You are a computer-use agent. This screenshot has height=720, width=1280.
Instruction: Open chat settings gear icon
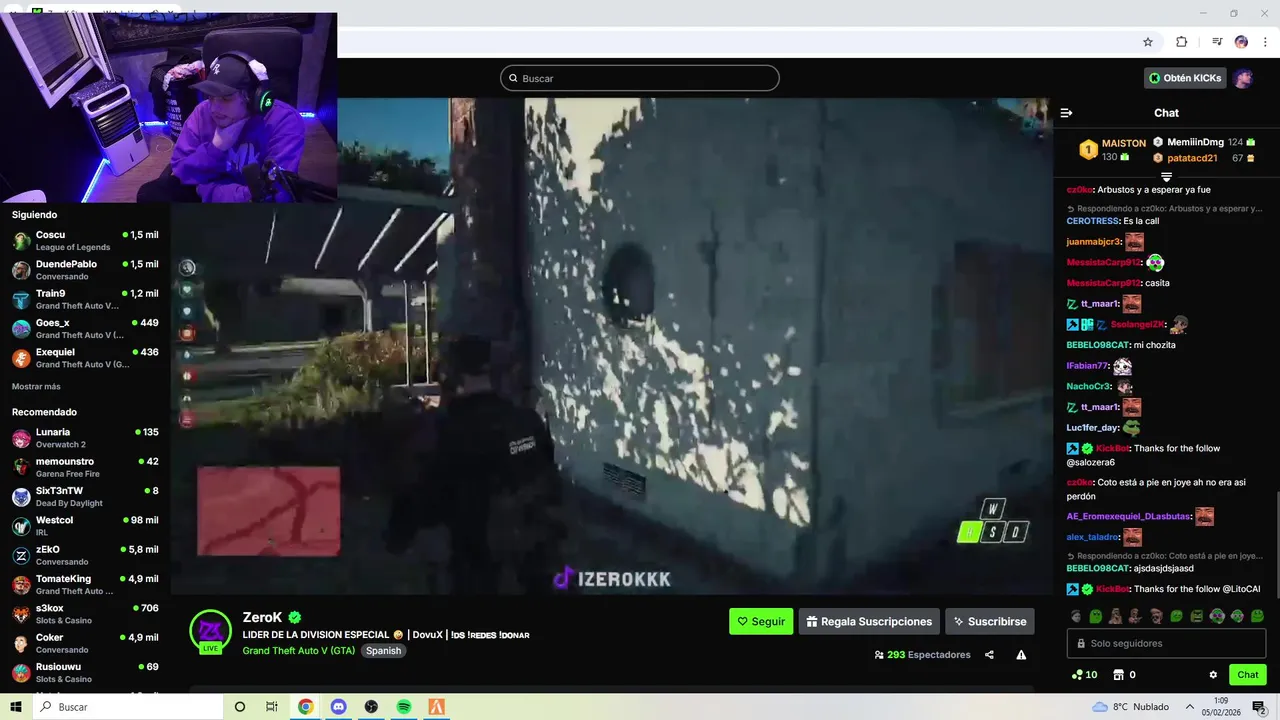coord(1213,675)
